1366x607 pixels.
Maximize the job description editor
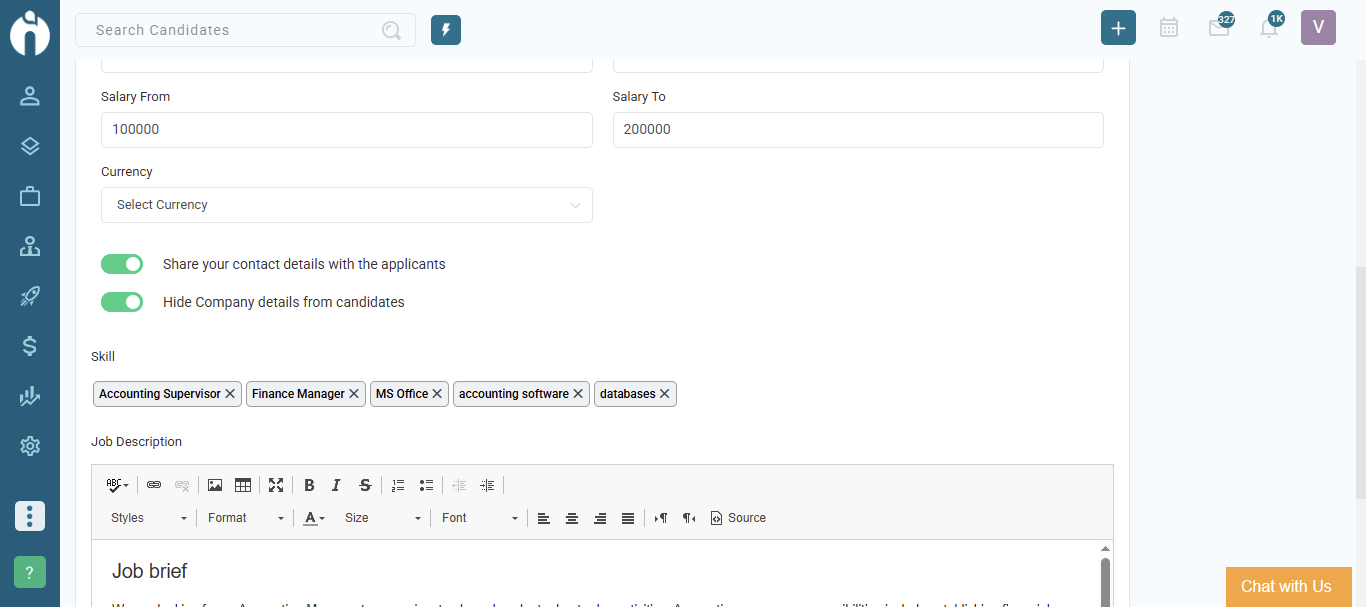point(276,485)
